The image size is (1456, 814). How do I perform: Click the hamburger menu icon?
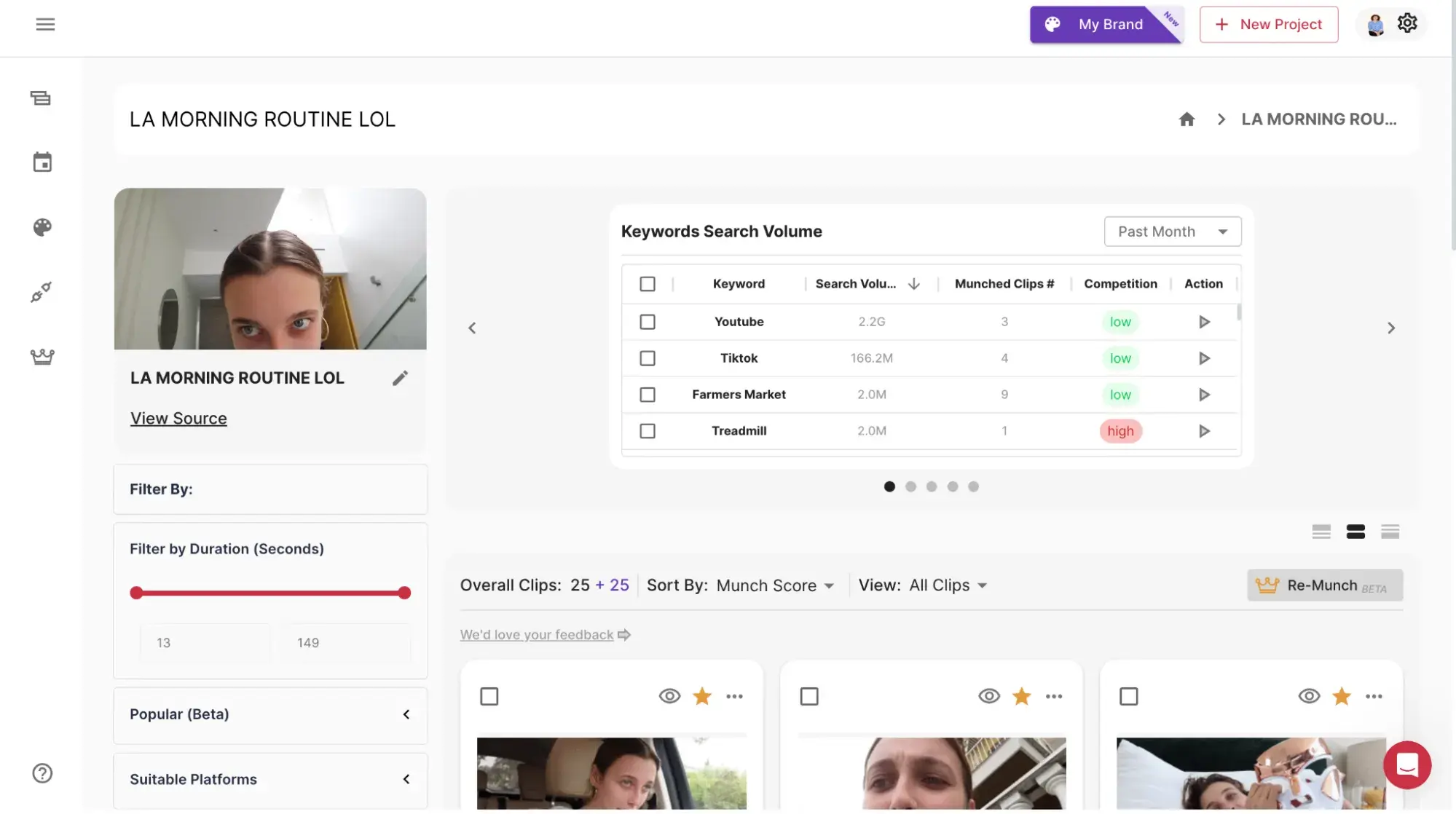[44, 24]
